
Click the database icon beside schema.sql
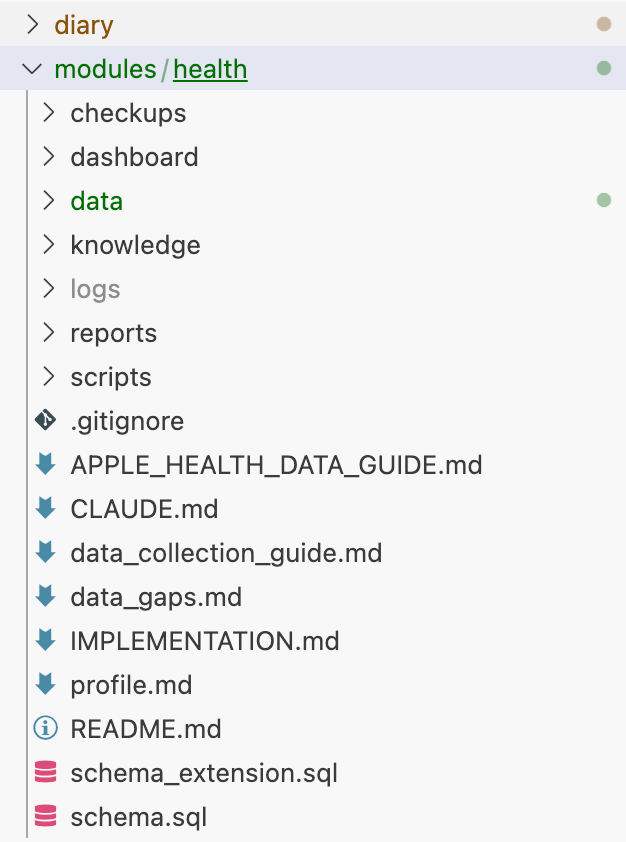point(45,817)
